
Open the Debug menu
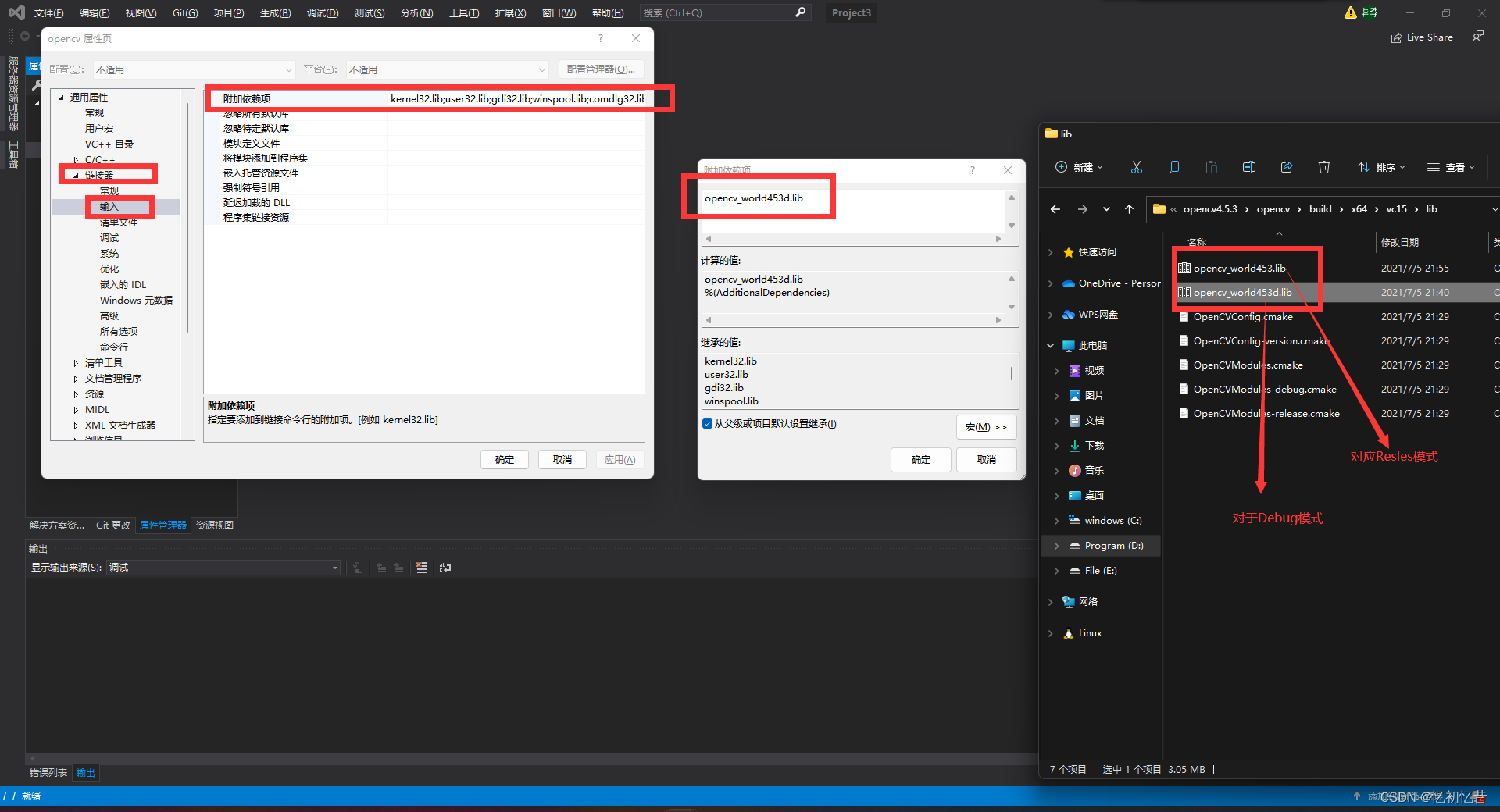(x=323, y=12)
